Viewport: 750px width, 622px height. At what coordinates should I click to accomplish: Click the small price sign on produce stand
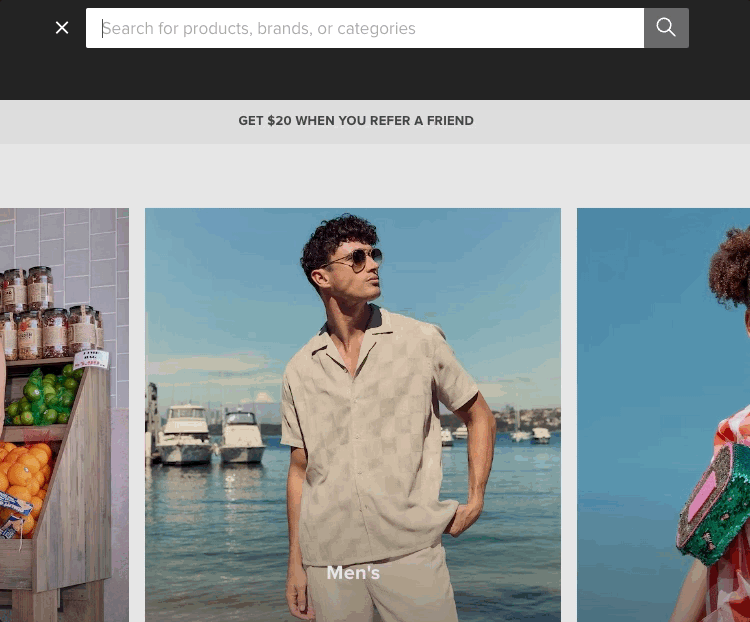coord(90,358)
